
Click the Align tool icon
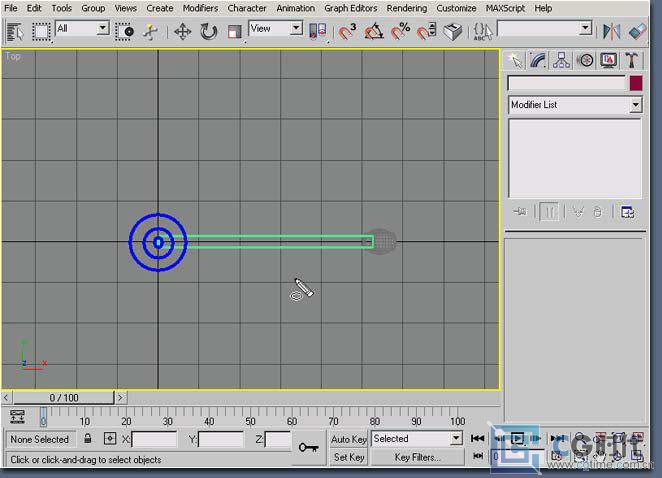pos(638,32)
